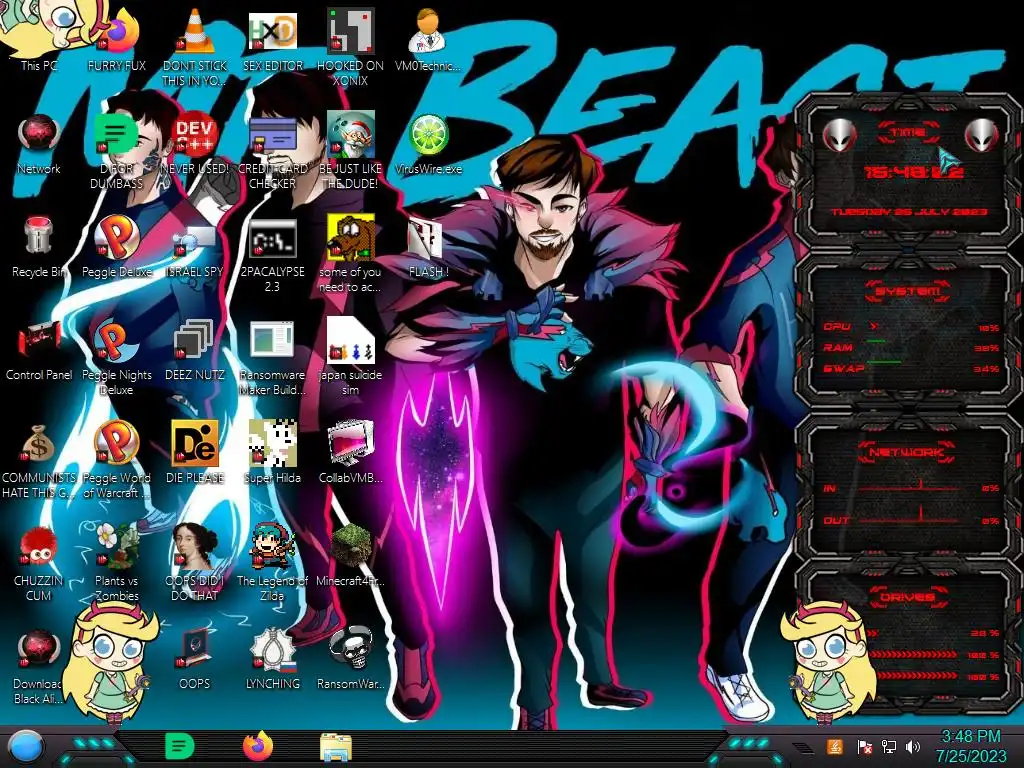Viewport: 1024px width, 768px height.
Task: Select the Minecraft4Fr grass block icon
Action: tap(351, 555)
